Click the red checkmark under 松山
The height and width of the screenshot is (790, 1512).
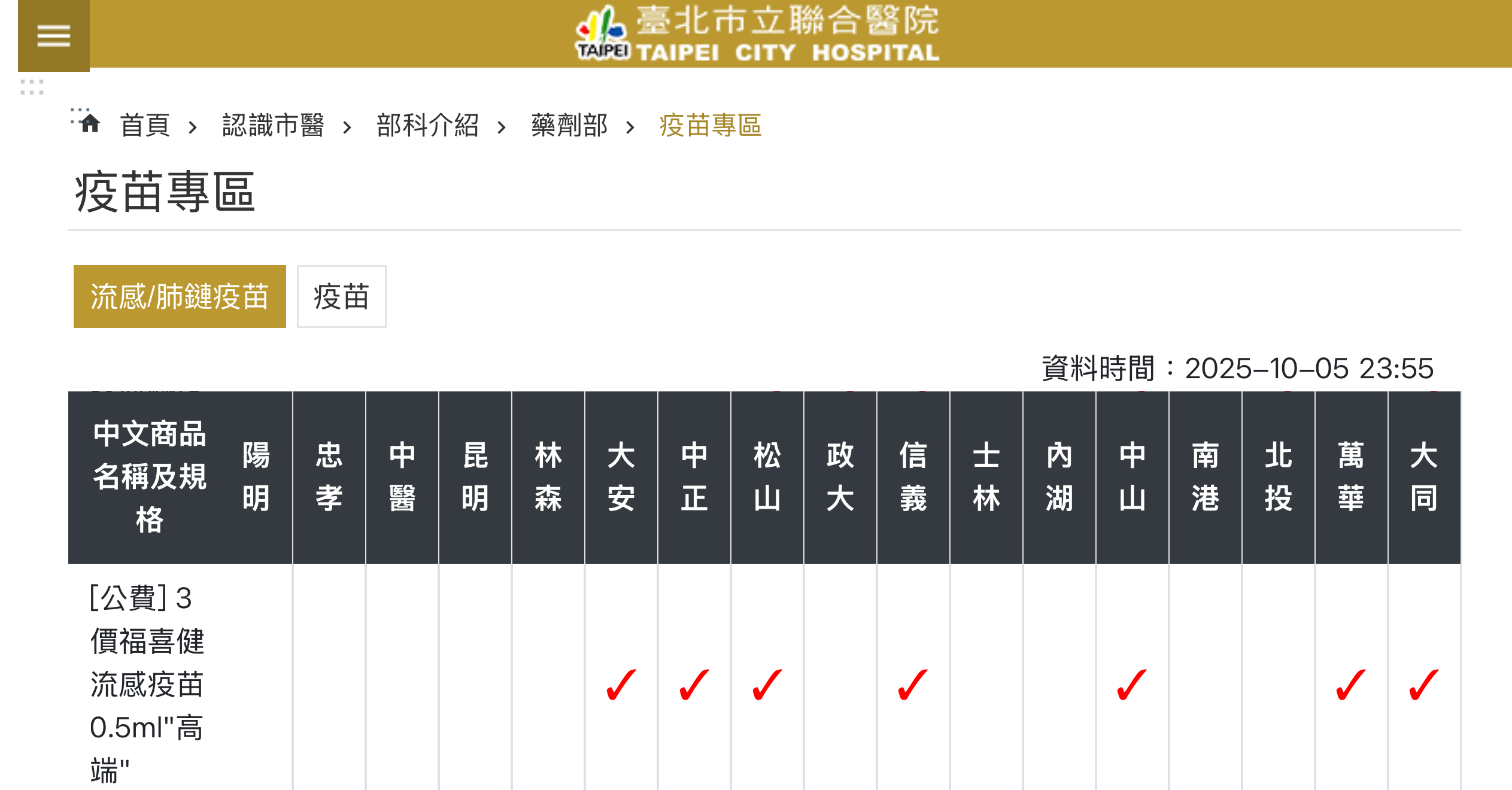click(x=767, y=685)
